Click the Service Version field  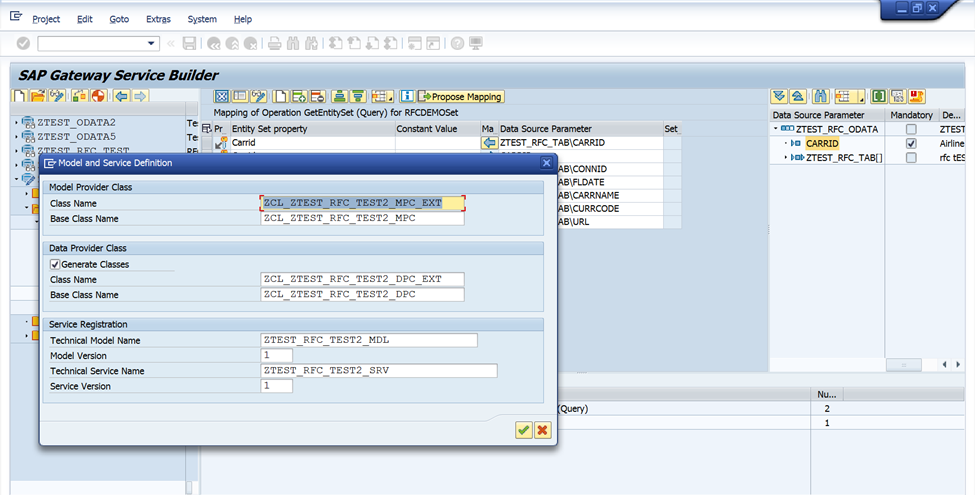coord(277,386)
